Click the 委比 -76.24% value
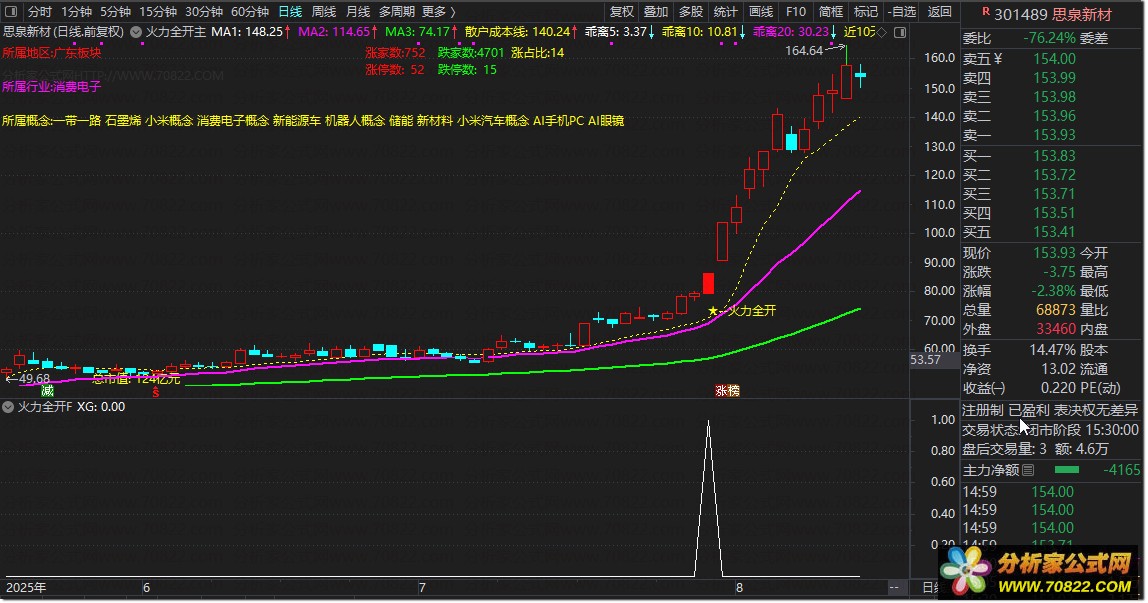The image size is (1148, 603). click(x=1049, y=38)
